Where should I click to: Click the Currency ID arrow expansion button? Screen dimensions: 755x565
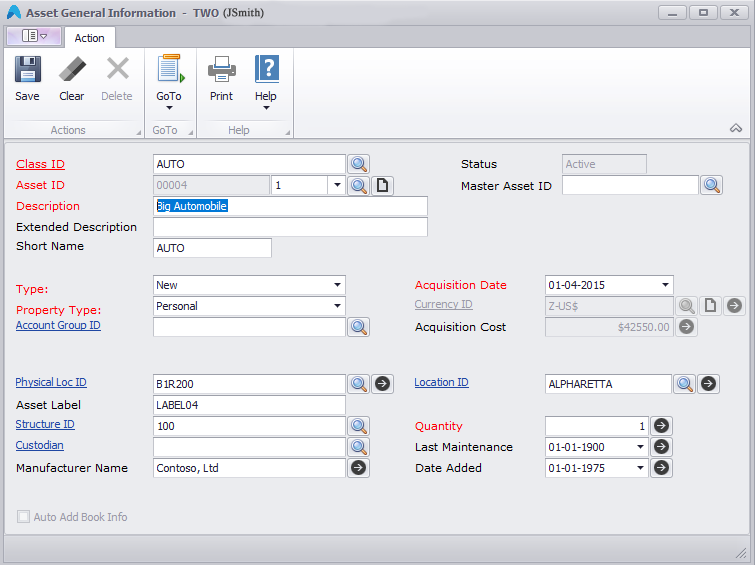pyautogui.click(x=734, y=306)
